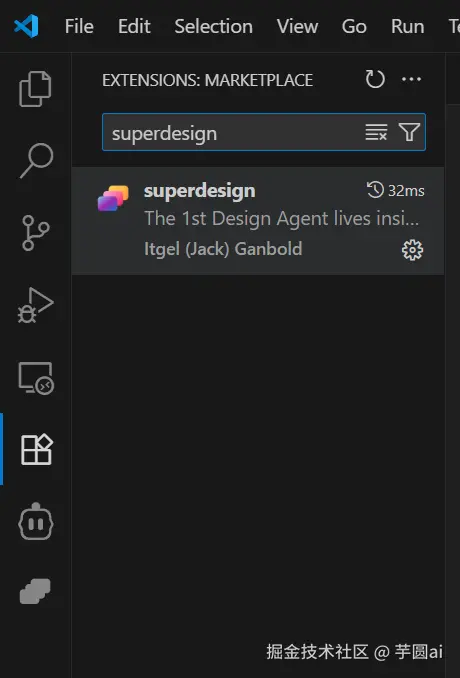Open the Search view magnifier icon
The width and height of the screenshot is (460, 678).
pyautogui.click(x=36, y=160)
